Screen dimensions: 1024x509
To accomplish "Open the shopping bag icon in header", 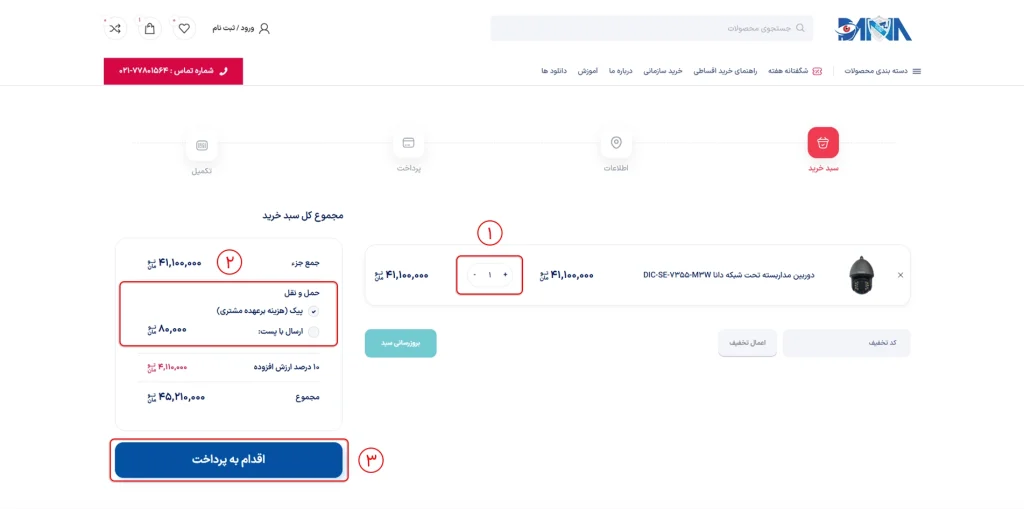I will pos(150,28).
